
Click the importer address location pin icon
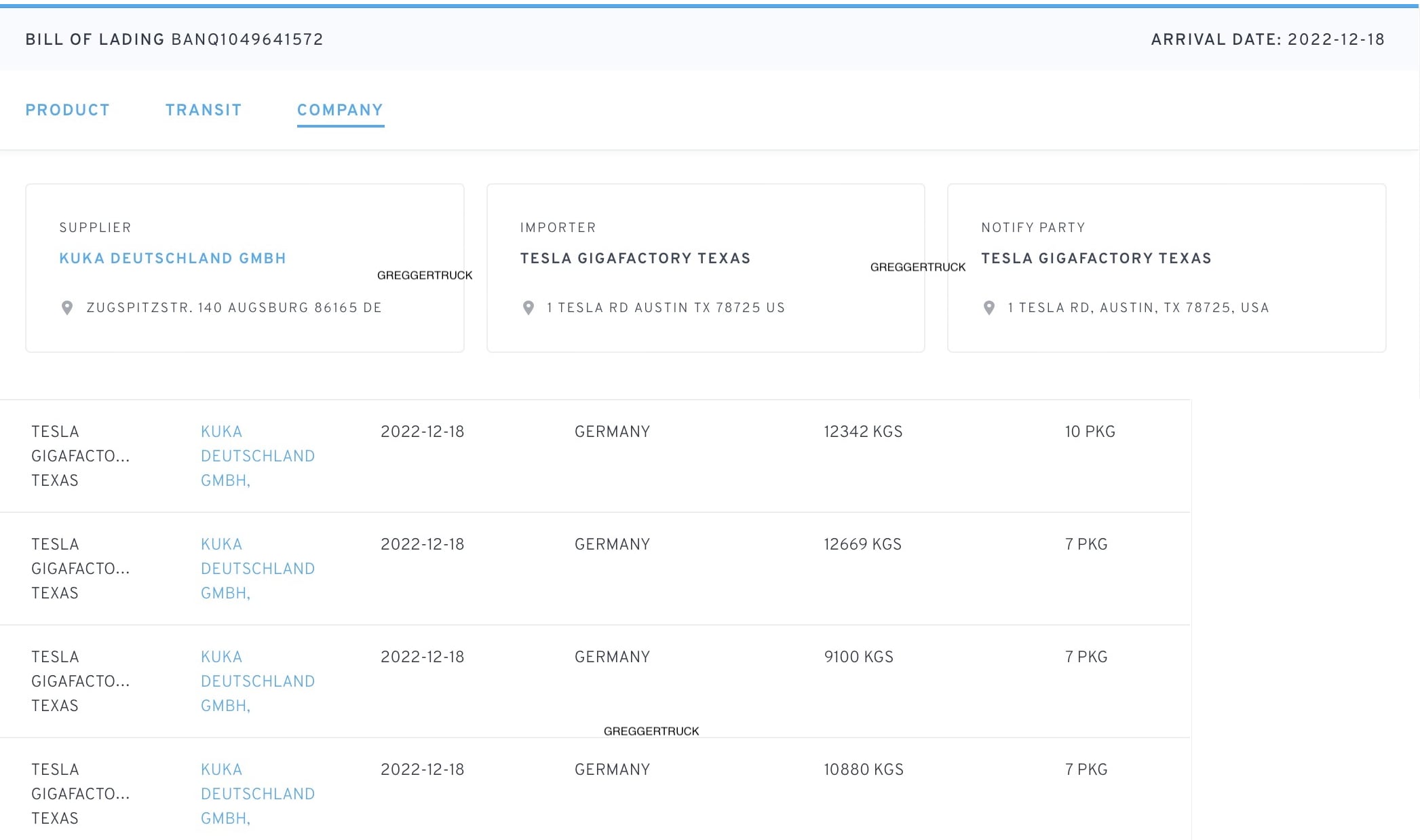[529, 308]
